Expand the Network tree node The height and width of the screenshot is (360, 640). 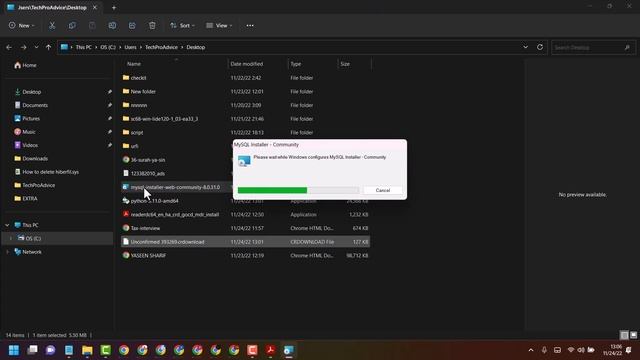pyautogui.click(x=7, y=252)
